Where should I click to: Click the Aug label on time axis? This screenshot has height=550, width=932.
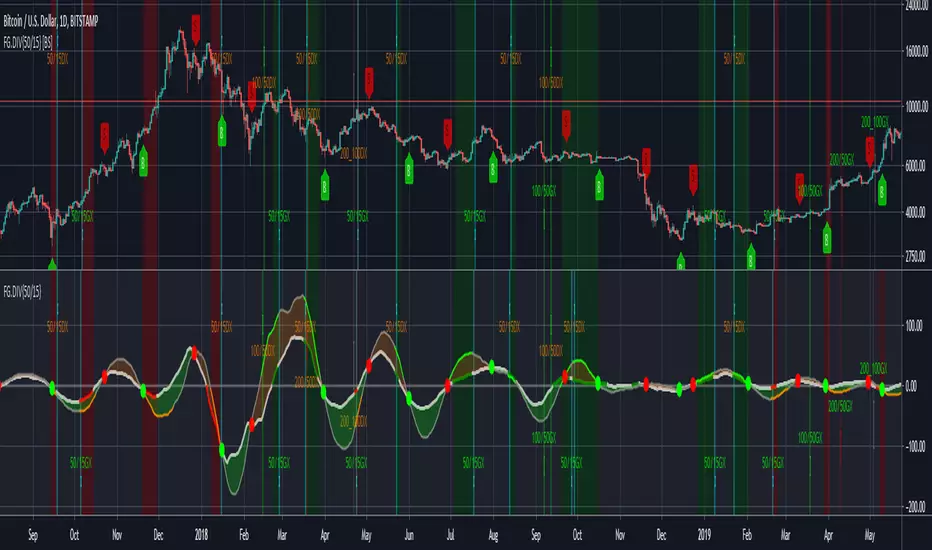[x=493, y=535]
